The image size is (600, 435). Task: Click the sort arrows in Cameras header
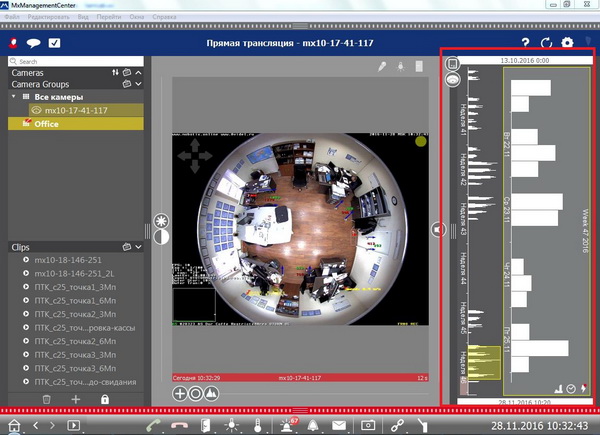115,72
